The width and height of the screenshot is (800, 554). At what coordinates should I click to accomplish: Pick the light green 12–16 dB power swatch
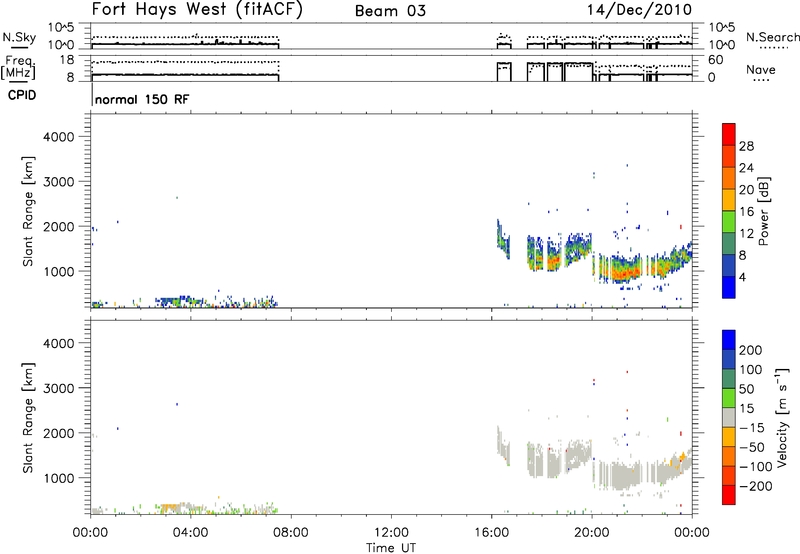(729, 222)
